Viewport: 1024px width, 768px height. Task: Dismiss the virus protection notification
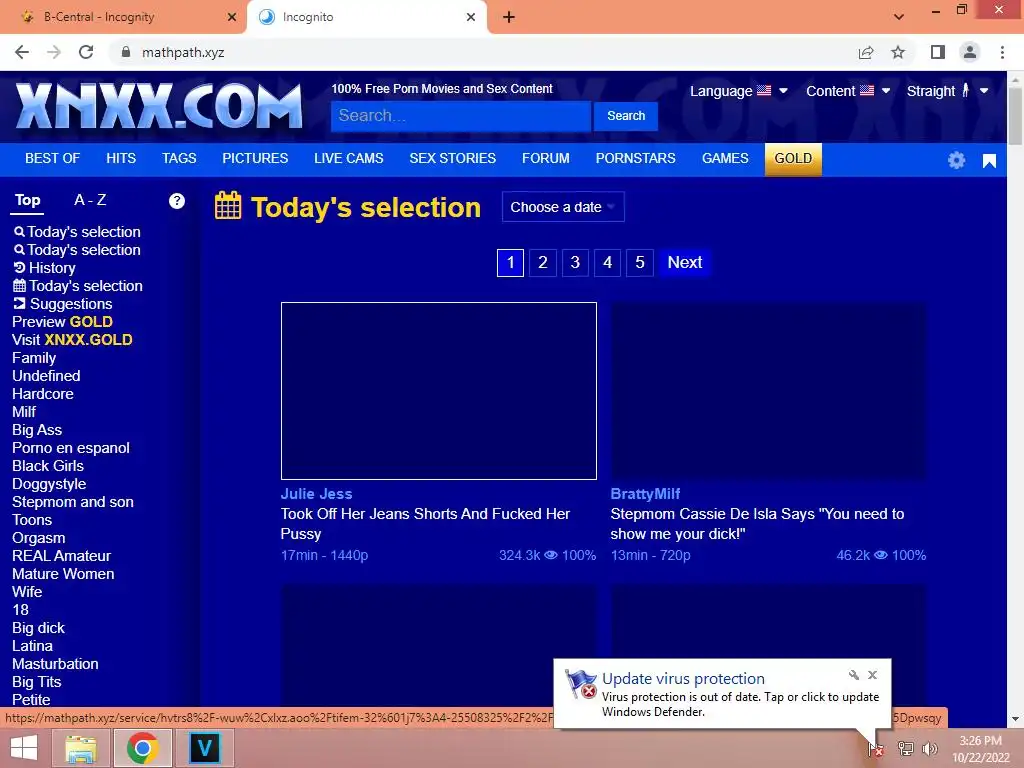[x=872, y=675]
